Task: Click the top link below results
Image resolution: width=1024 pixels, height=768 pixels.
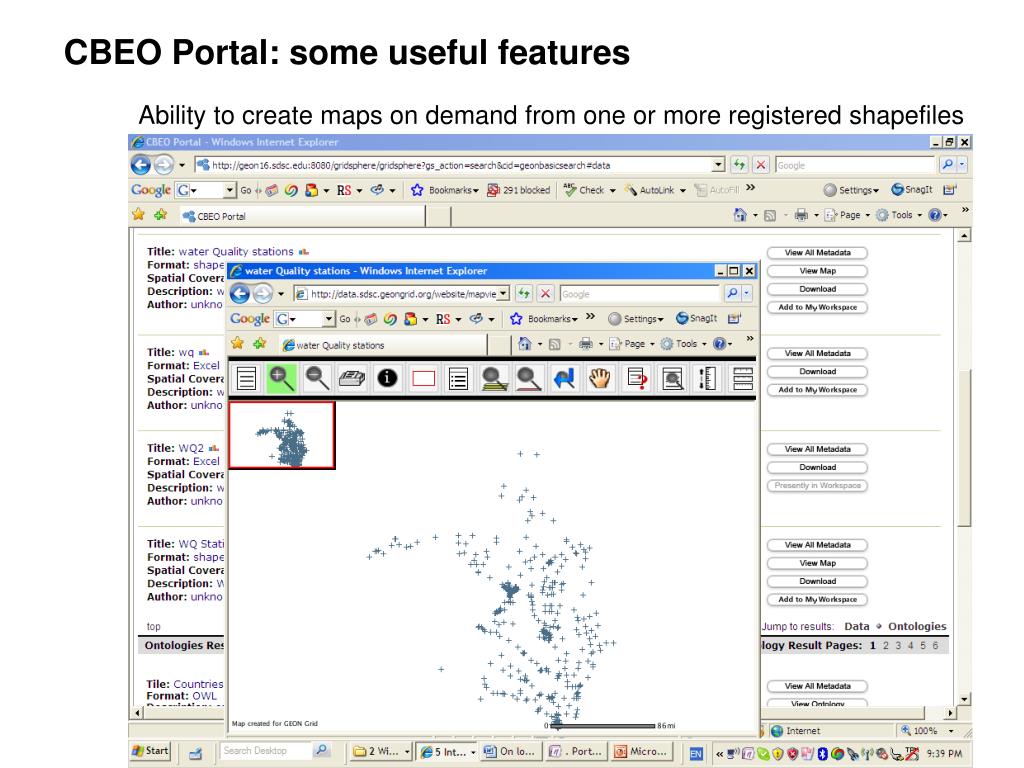Action: [x=153, y=626]
